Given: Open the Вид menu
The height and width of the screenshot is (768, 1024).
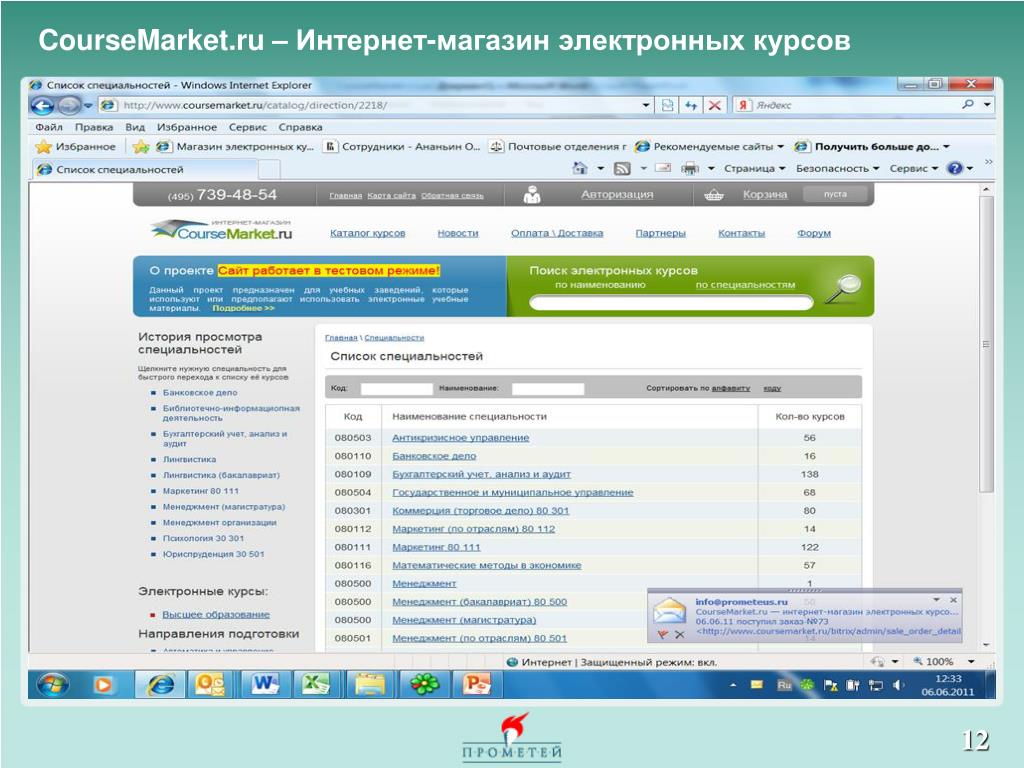Looking at the screenshot, I should 135,127.
